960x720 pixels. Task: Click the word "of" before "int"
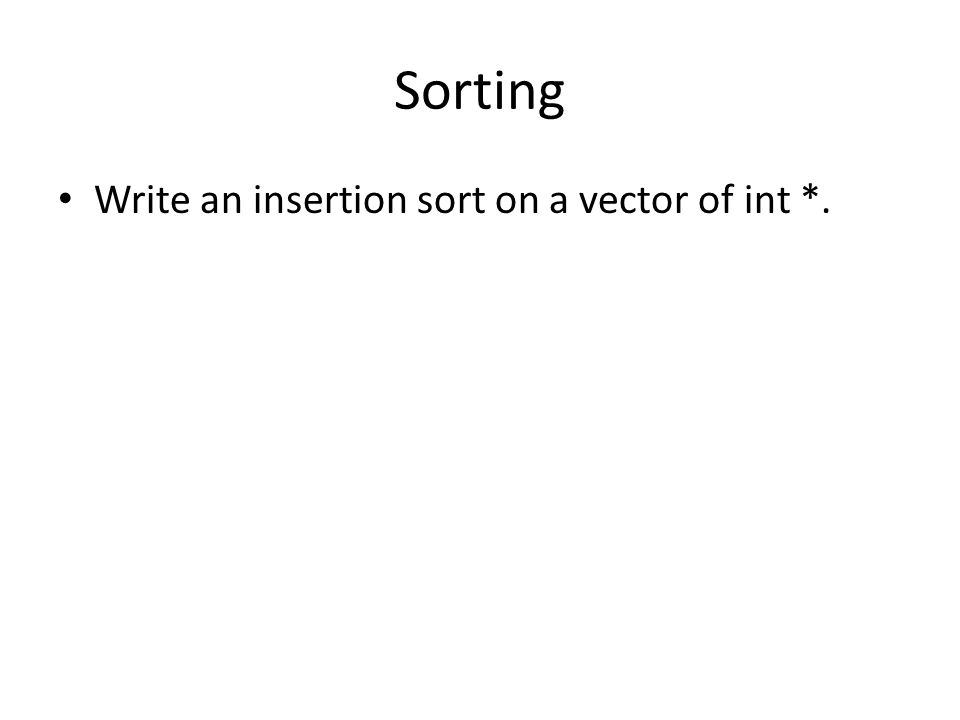click(716, 200)
